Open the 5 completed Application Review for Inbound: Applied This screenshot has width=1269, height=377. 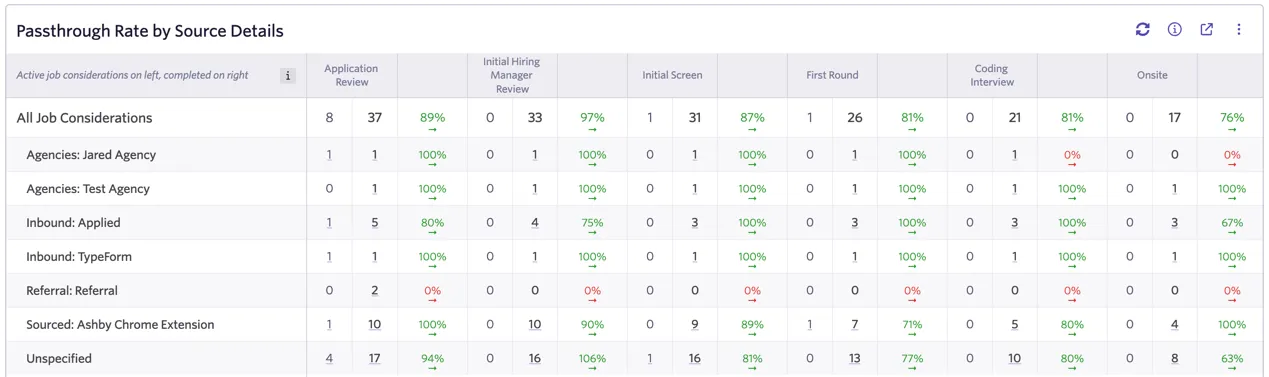click(x=374, y=223)
